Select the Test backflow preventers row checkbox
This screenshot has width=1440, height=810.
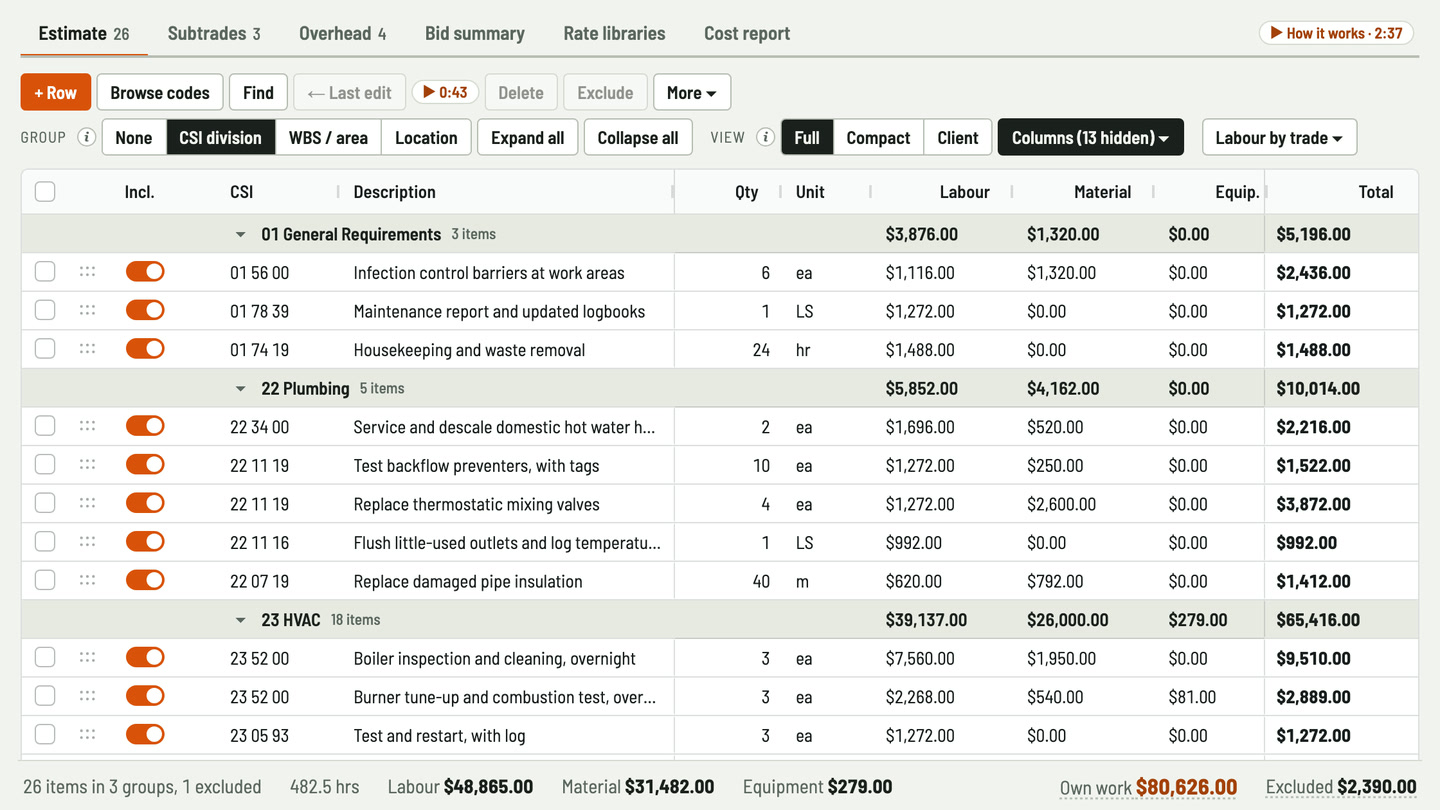[45, 465]
